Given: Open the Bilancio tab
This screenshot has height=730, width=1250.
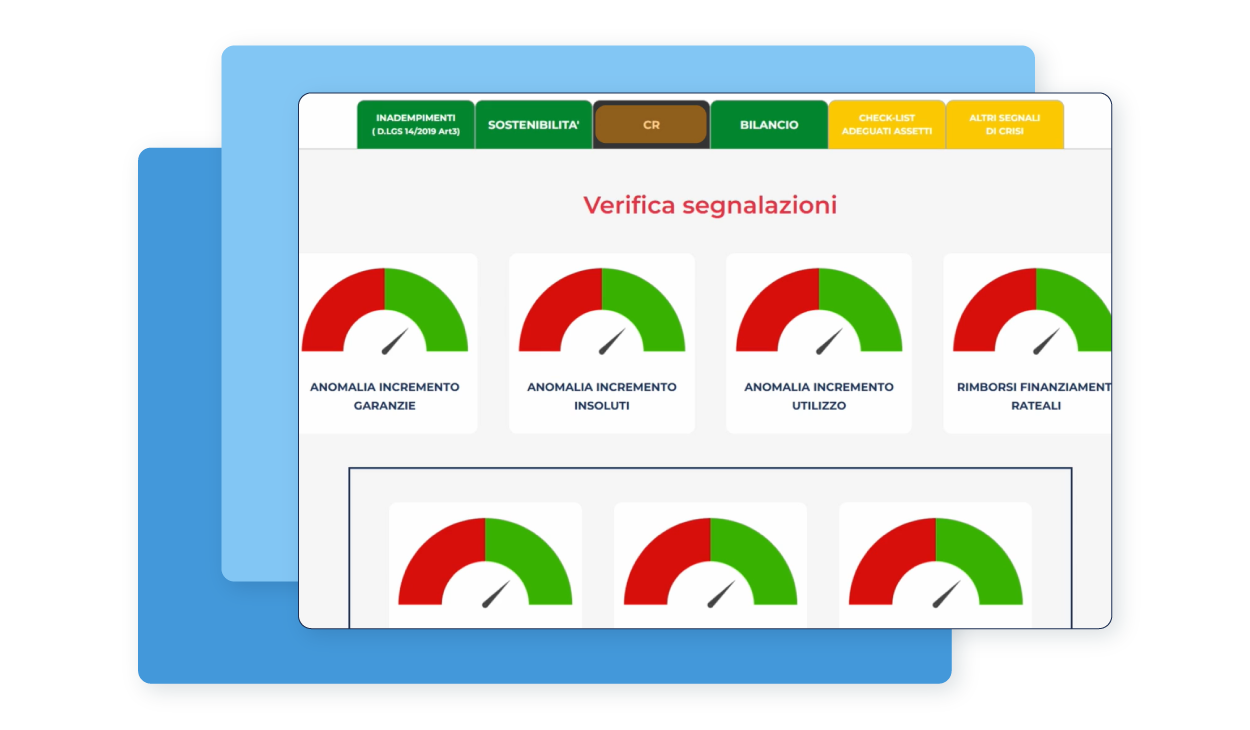Looking at the screenshot, I should (769, 125).
